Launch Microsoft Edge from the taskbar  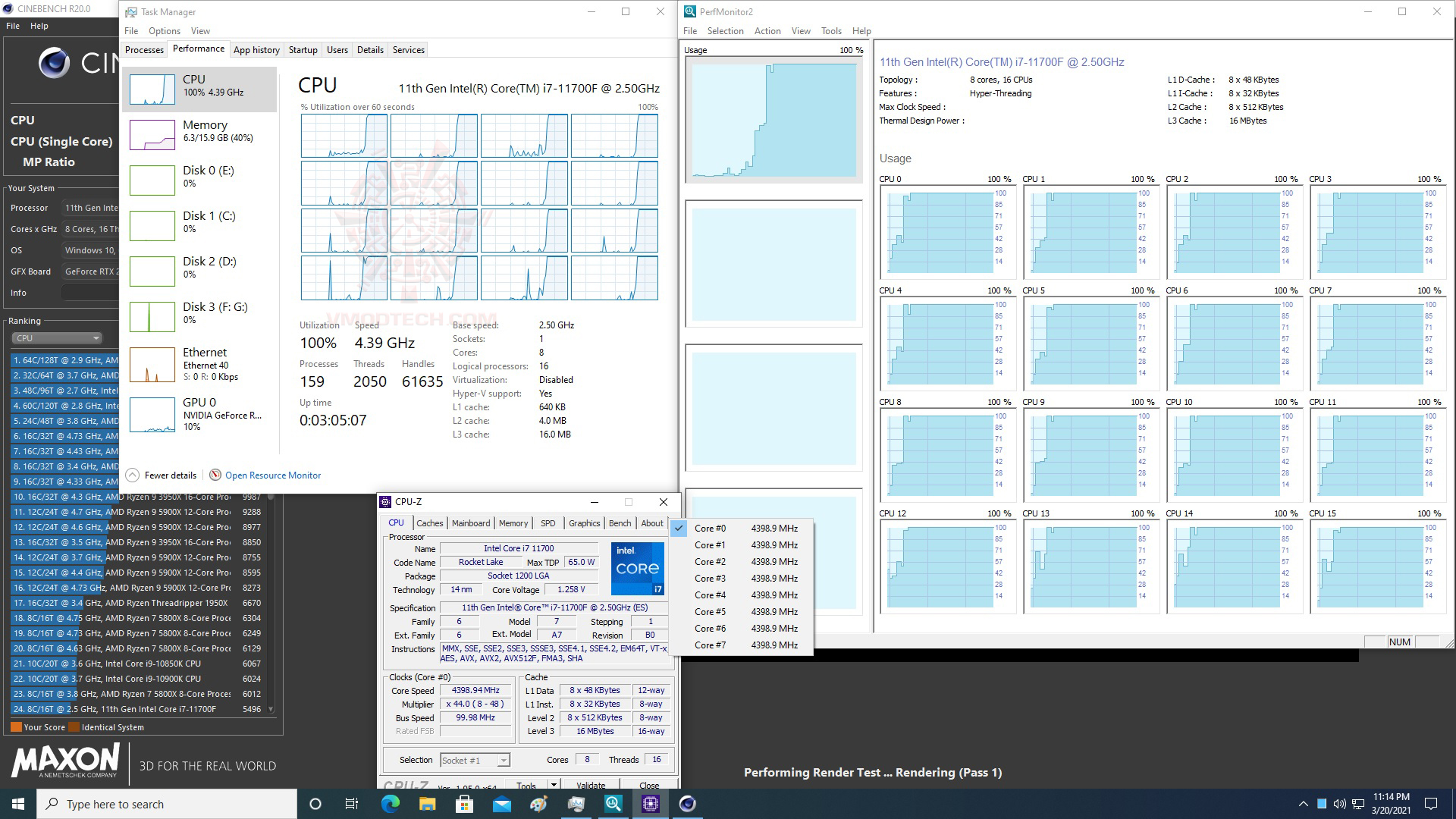[390, 804]
